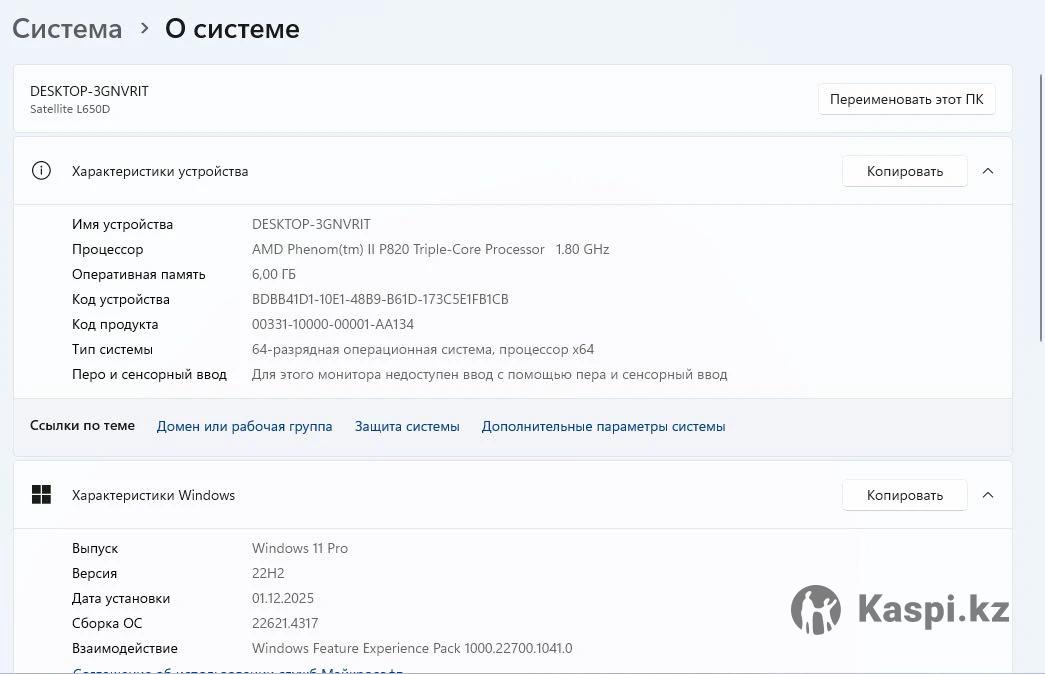
Task: Click the Satellite L650D model name
Action: click(x=70, y=109)
